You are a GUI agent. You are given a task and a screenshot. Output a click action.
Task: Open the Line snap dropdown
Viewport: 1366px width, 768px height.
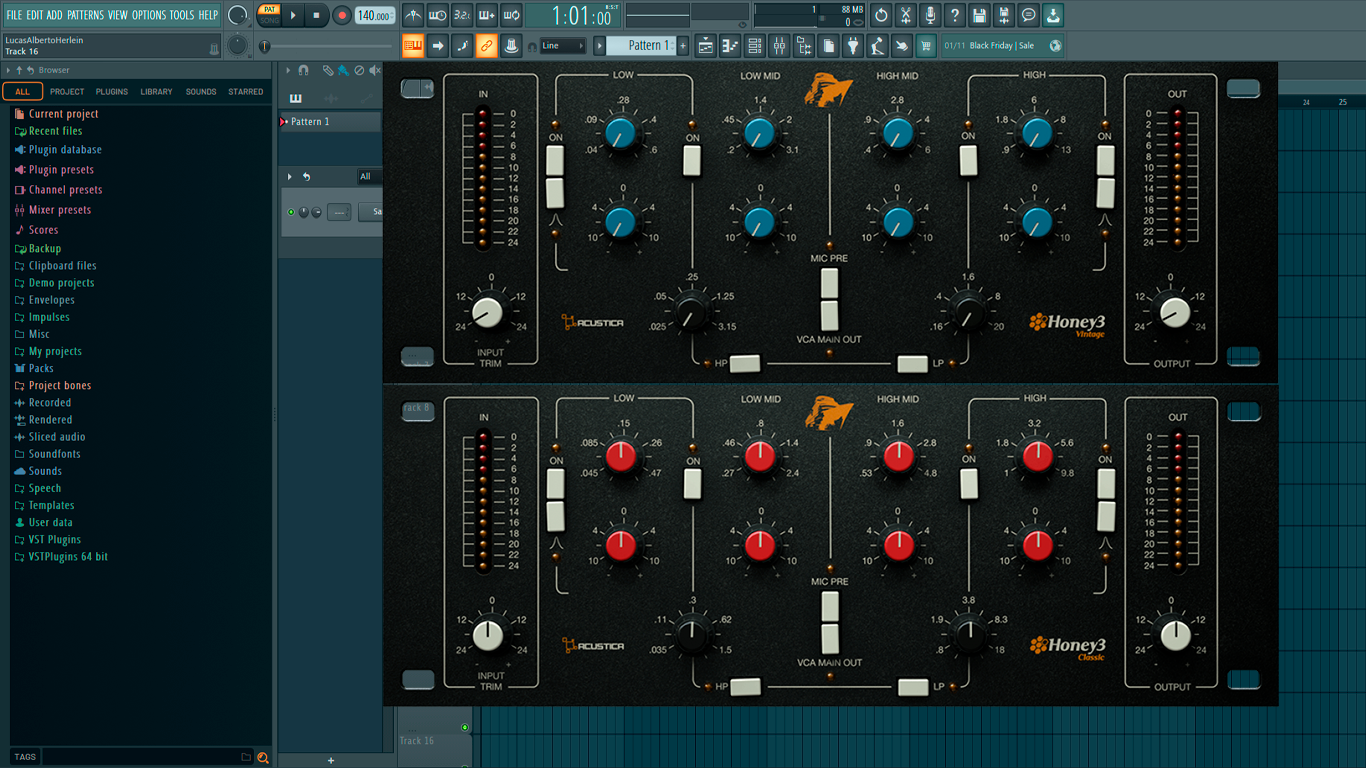tap(563, 45)
